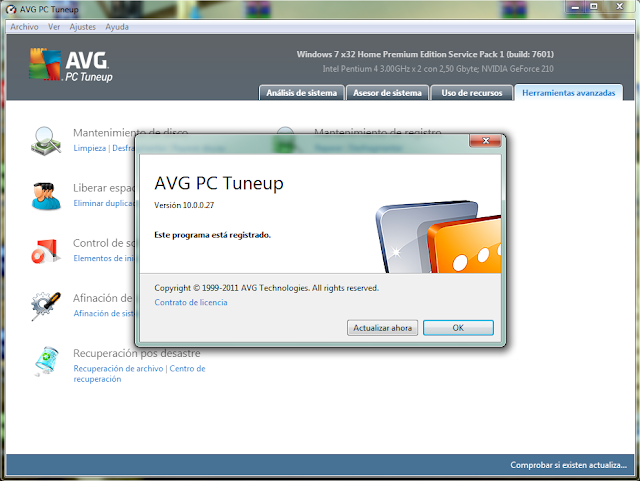640x481 pixels.
Task: Click the Intel Pentium 4 hardware info text
Action: (x=438, y=69)
